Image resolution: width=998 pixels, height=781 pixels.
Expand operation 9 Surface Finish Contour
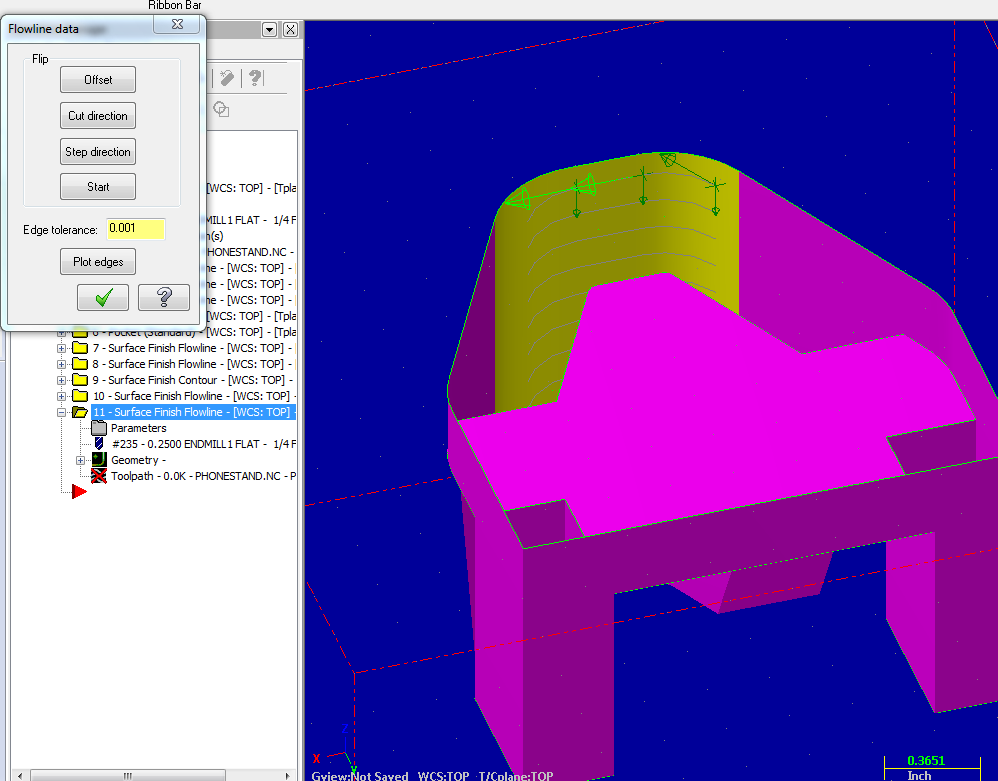pos(62,380)
